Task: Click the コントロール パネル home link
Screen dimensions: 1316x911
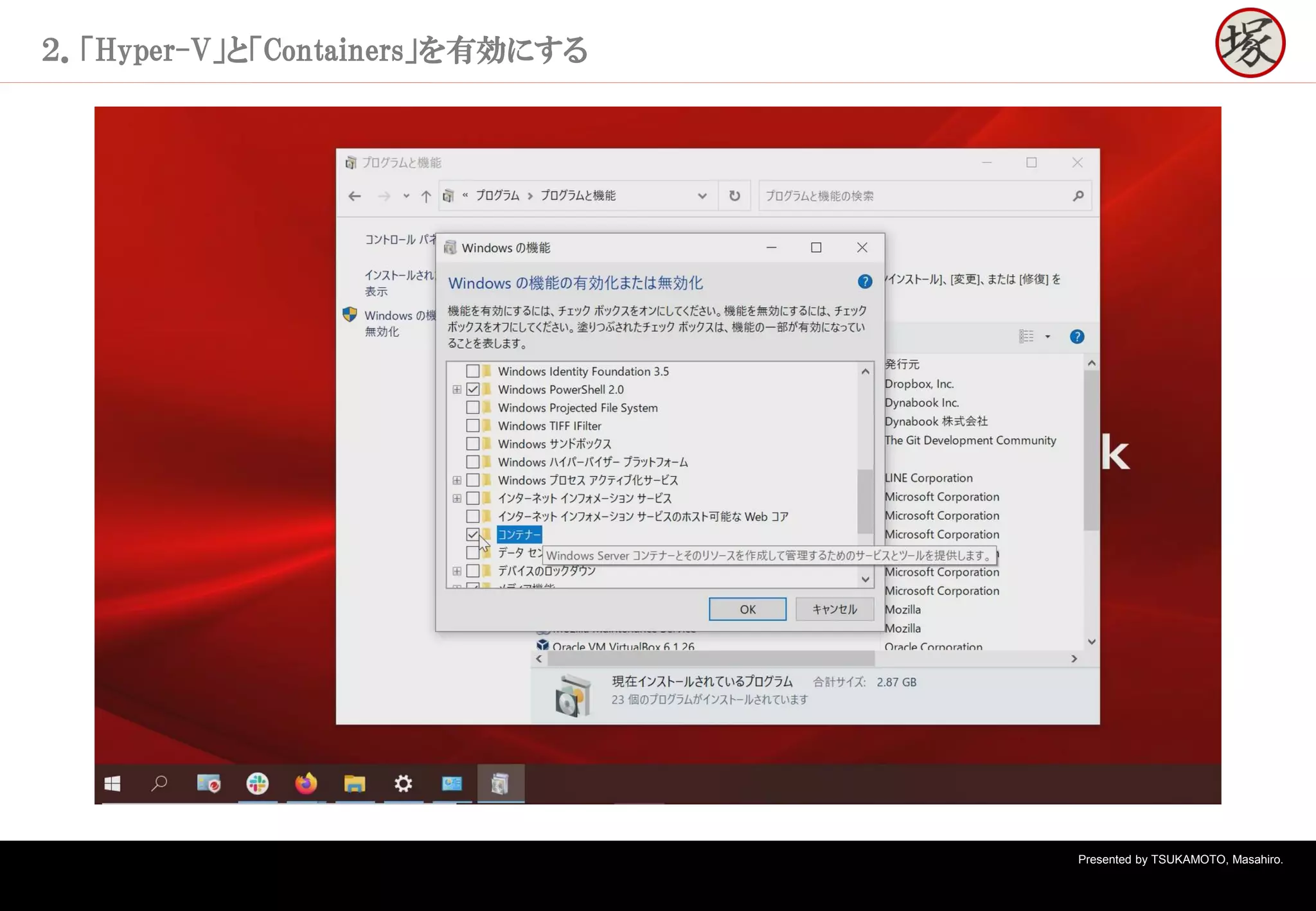Action: tap(400, 240)
